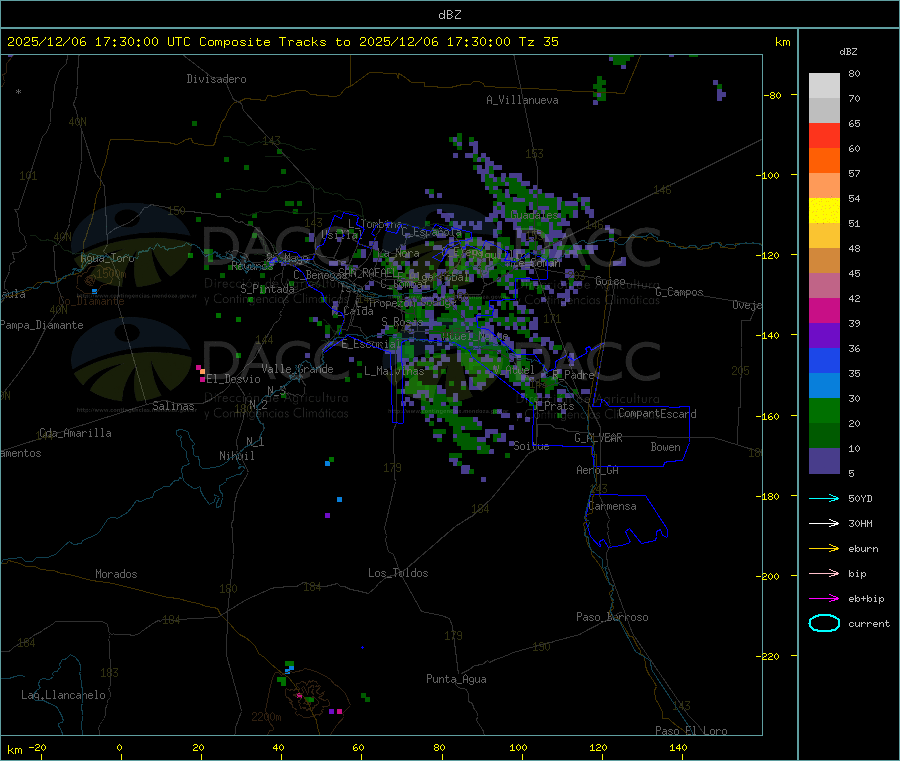Click the 'Paso_Barroso' map label
Image resolution: width=900 pixels, height=761 pixels.
tap(612, 617)
